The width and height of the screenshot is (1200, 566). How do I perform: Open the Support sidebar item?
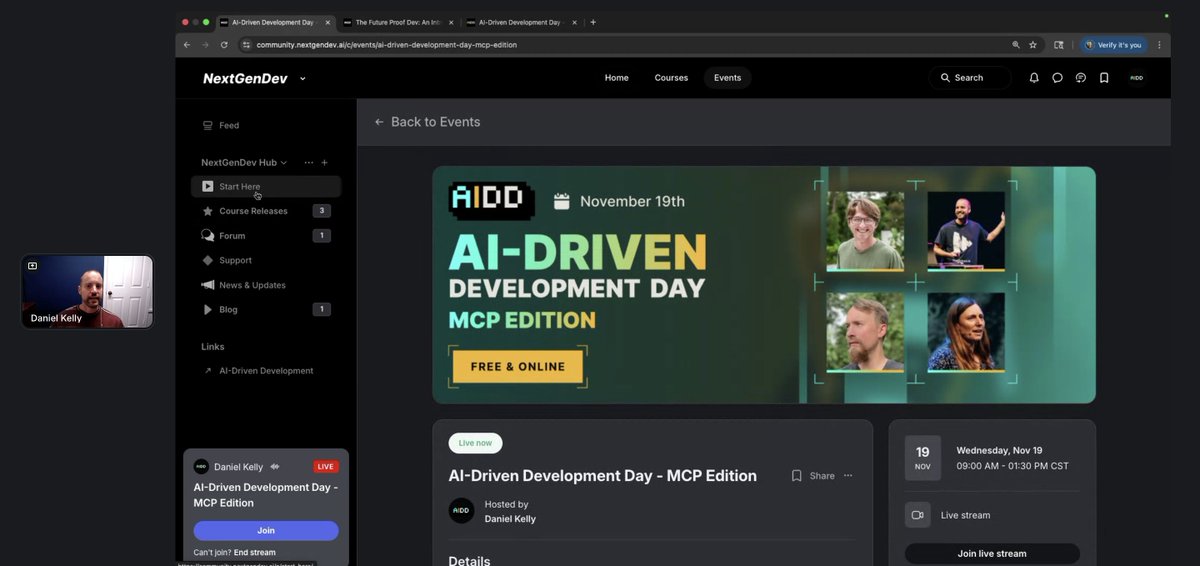tap(266, 260)
